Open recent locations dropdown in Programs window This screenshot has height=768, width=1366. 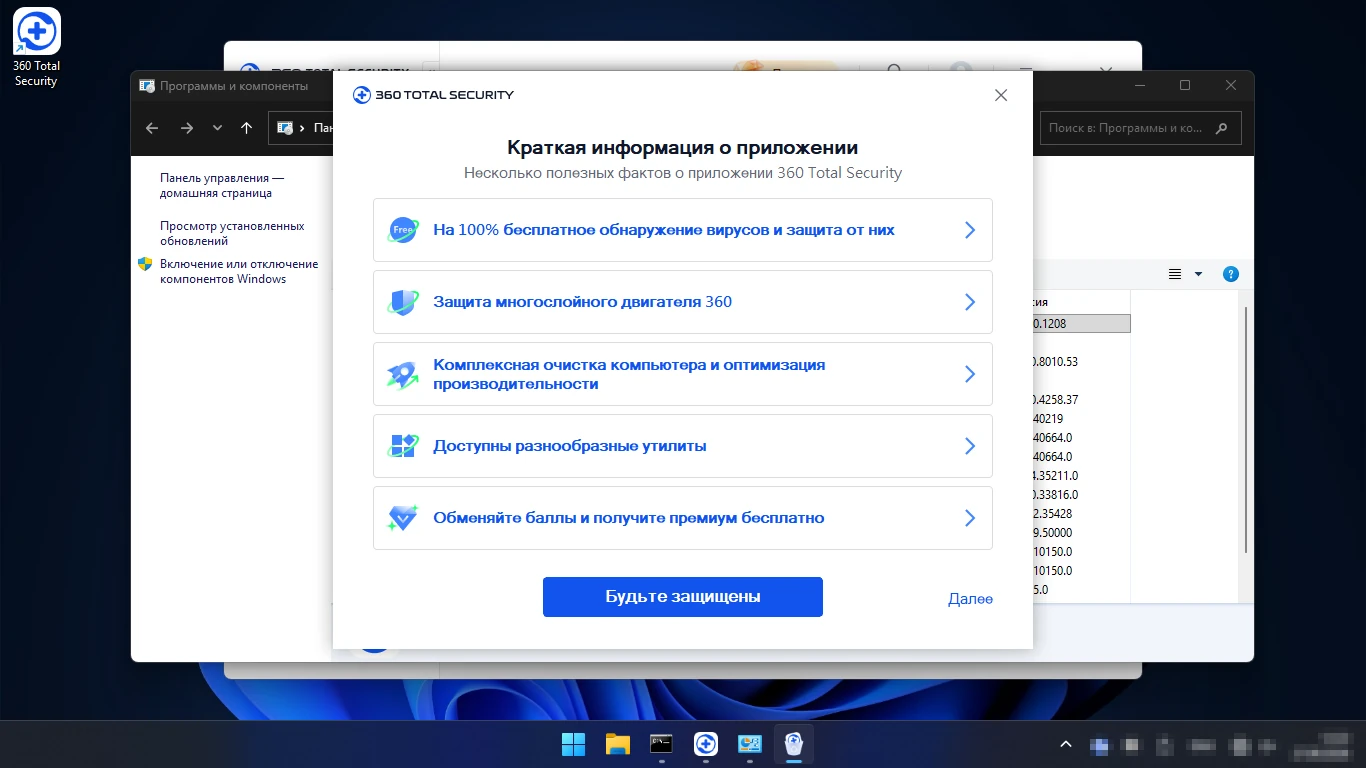point(217,128)
